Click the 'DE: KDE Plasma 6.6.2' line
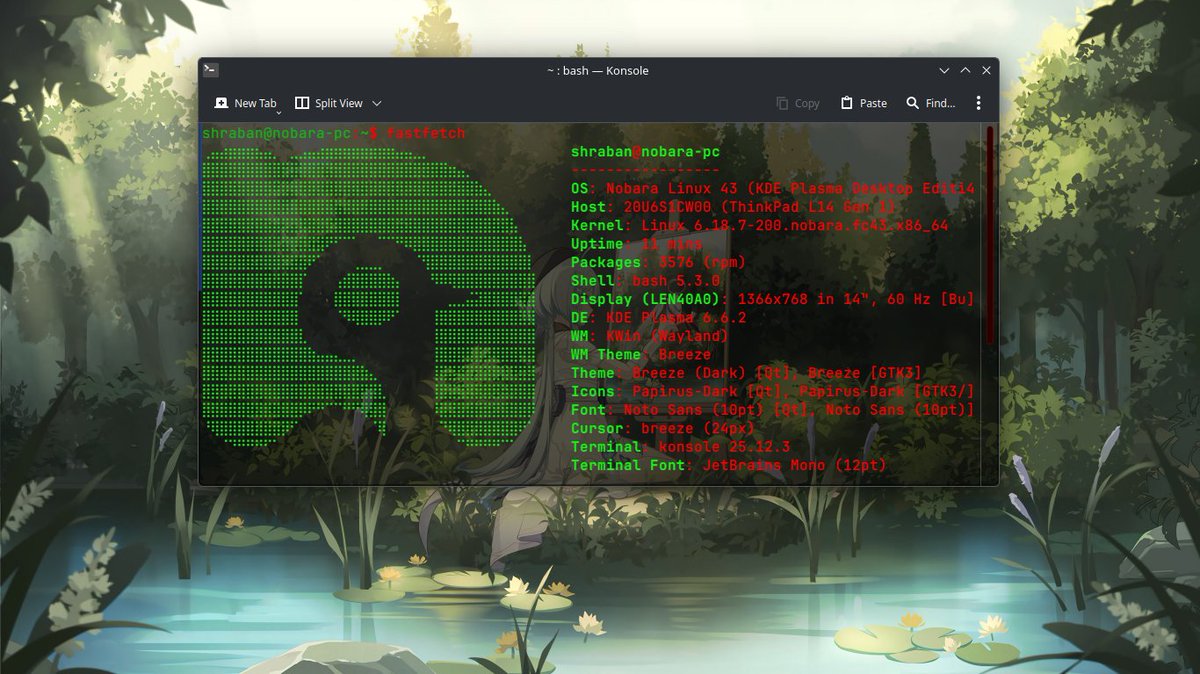This screenshot has width=1200, height=674. pyautogui.click(x=658, y=318)
